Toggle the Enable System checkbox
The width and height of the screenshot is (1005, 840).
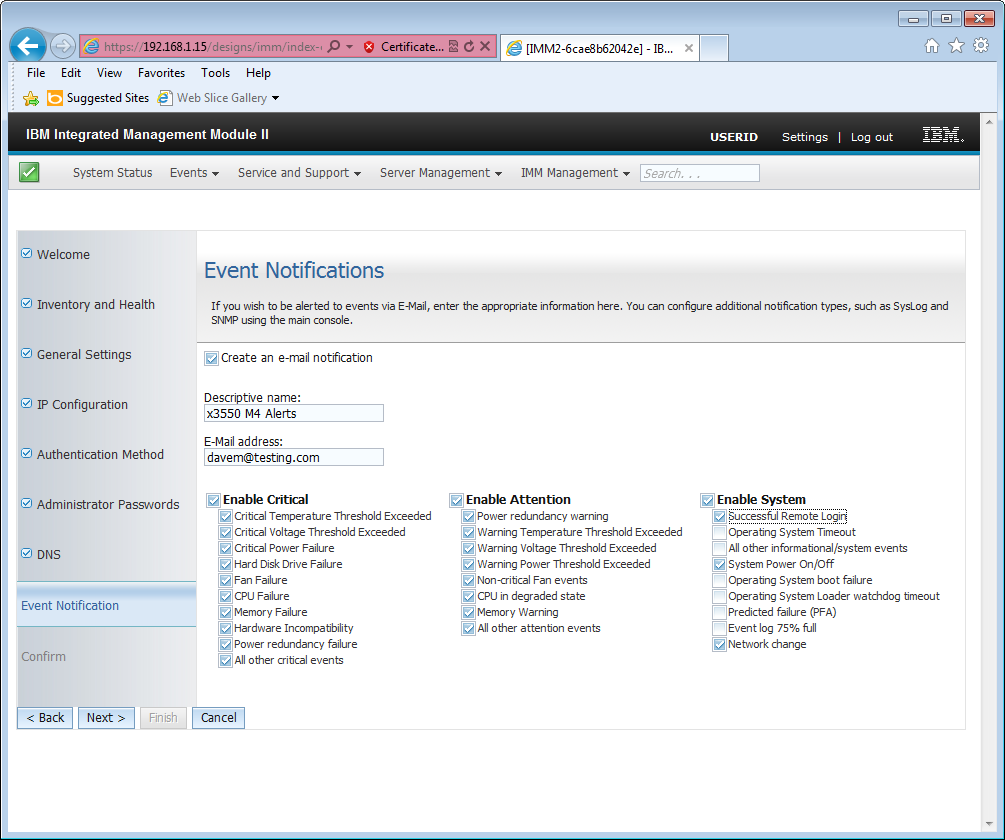click(x=708, y=500)
